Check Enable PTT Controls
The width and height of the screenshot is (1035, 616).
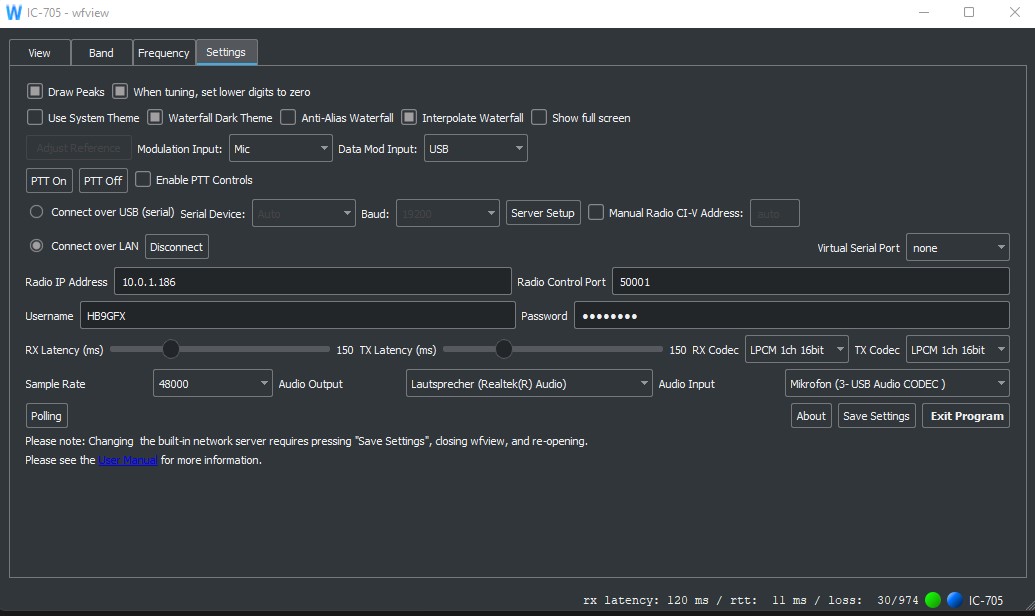click(x=143, y=180)
